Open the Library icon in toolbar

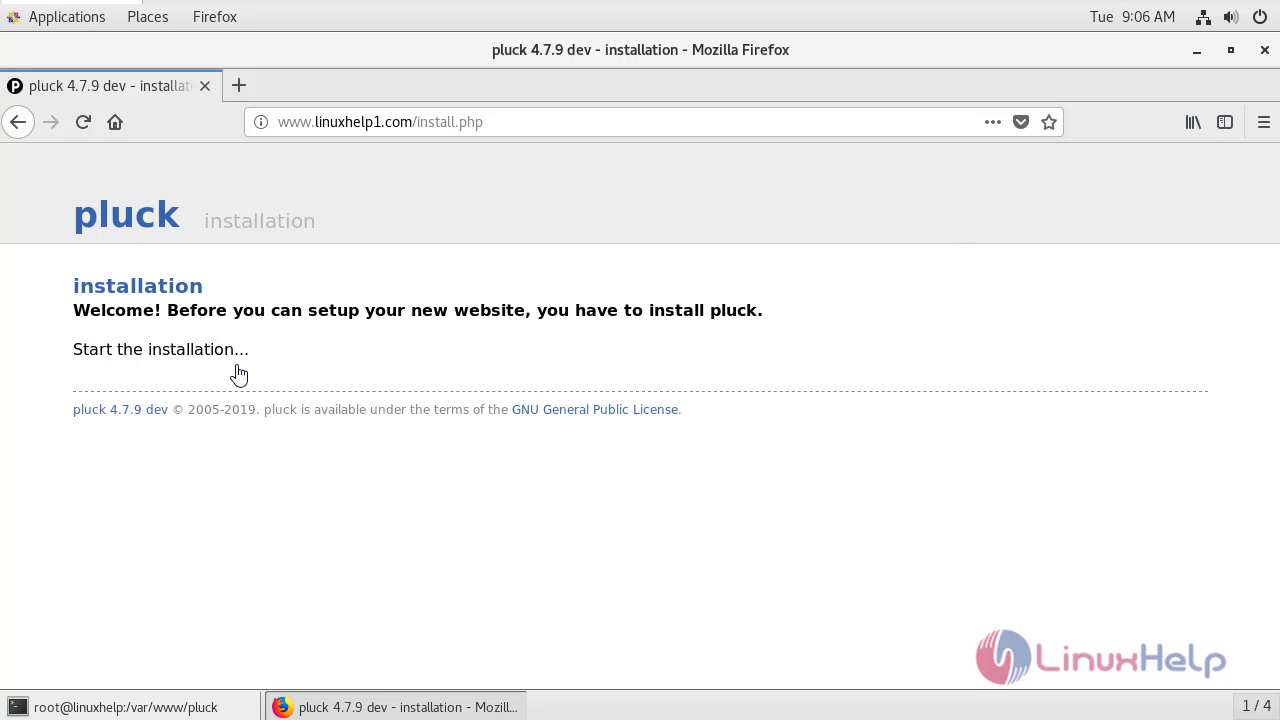[1193, 122]
